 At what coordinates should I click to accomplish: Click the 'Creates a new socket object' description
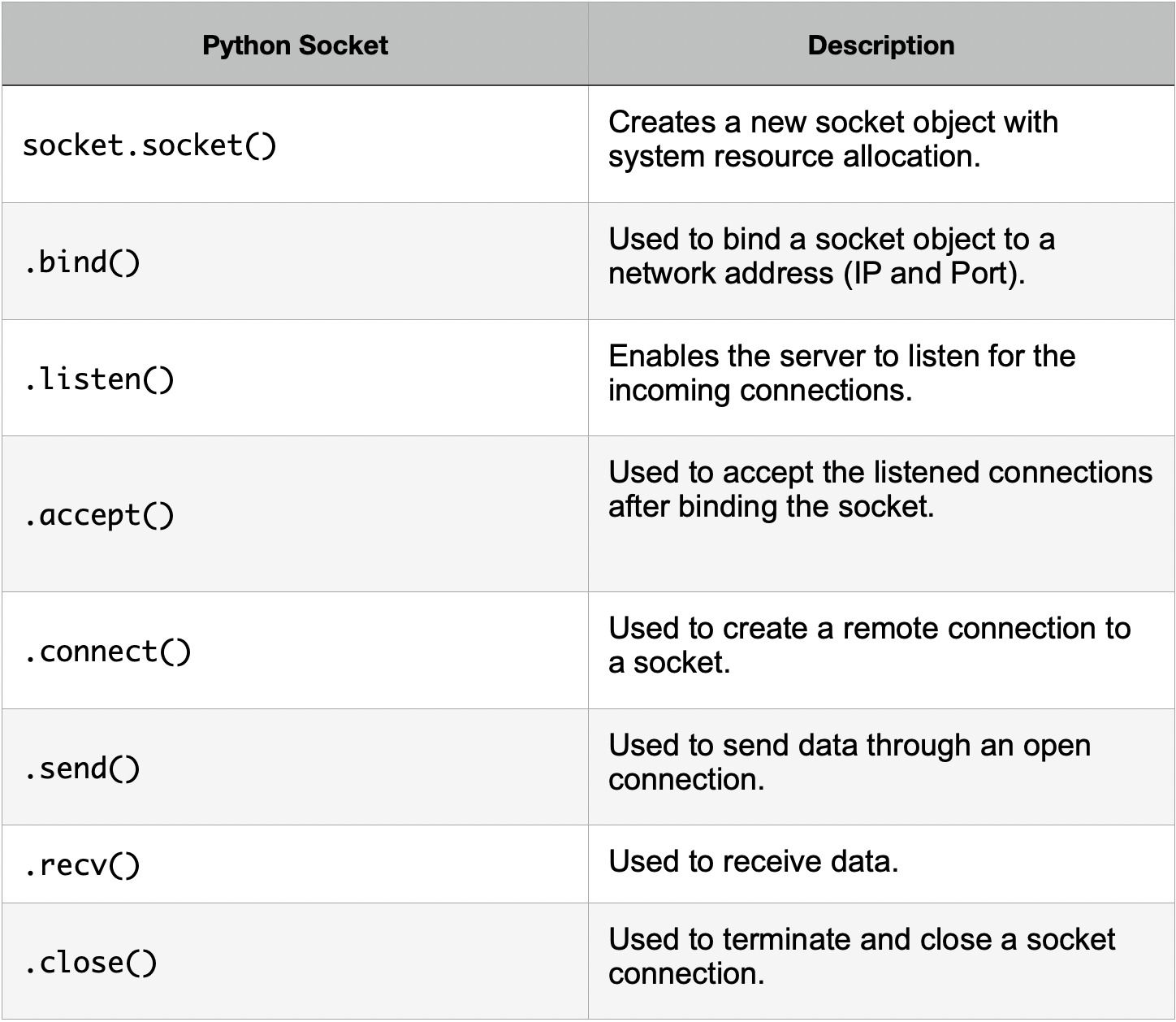click(832, 123)
